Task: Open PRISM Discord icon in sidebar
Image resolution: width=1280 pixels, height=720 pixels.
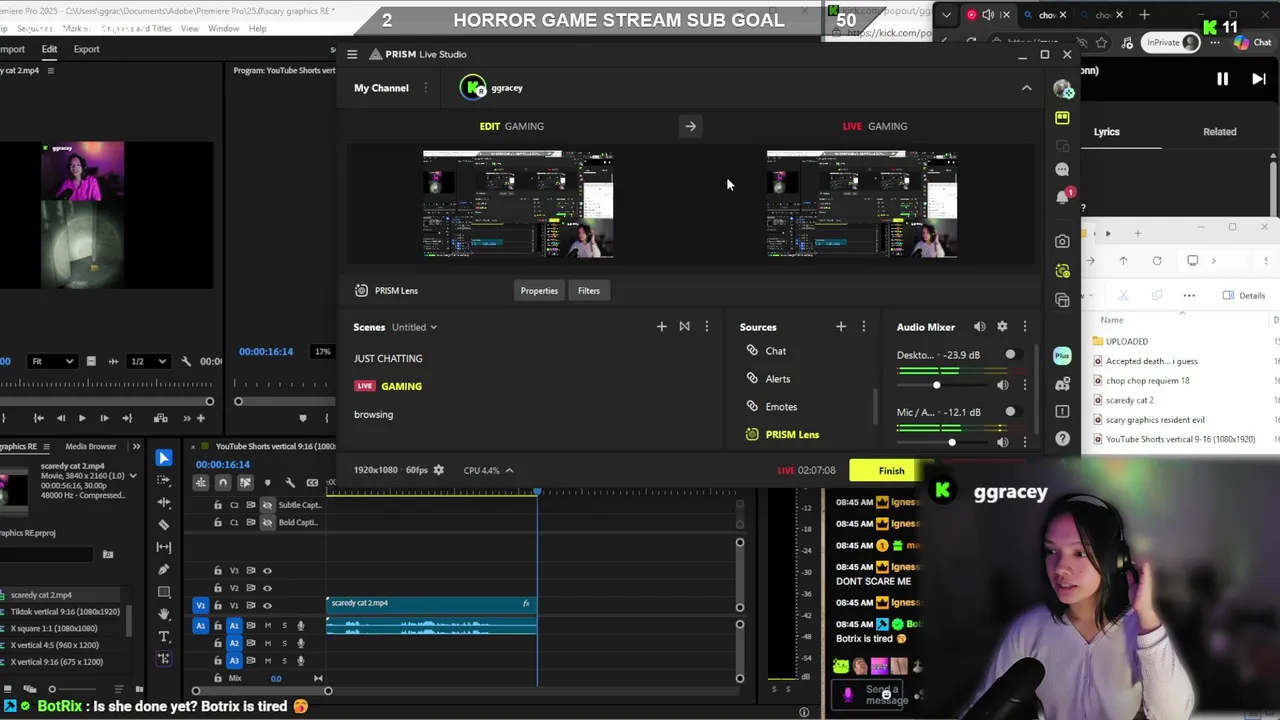Action: (1062, 383)
